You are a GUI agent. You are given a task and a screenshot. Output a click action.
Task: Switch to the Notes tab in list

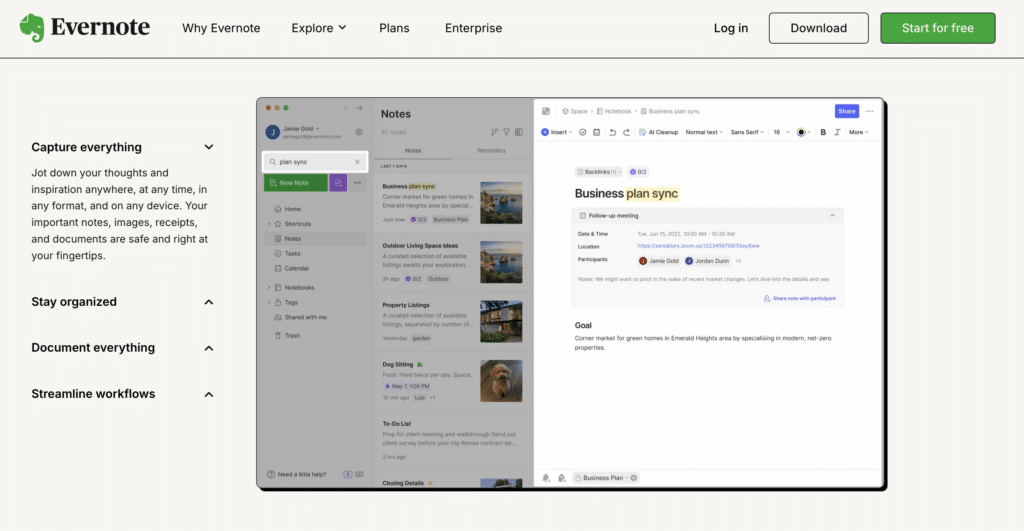click(413, 150)
